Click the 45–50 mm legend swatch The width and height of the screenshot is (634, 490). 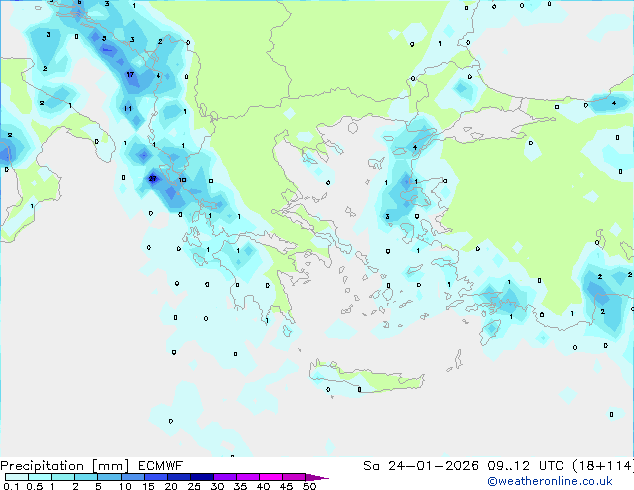(x=294, y=477)
